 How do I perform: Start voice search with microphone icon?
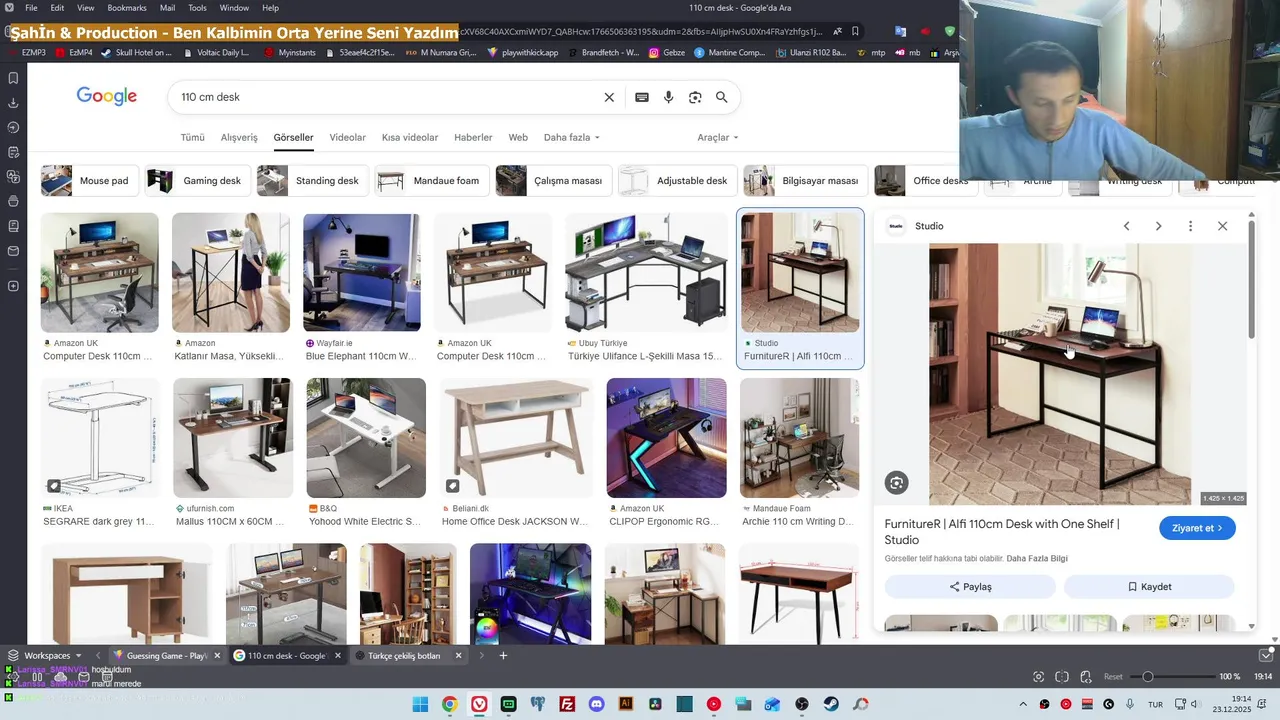(x=669, y=97)
